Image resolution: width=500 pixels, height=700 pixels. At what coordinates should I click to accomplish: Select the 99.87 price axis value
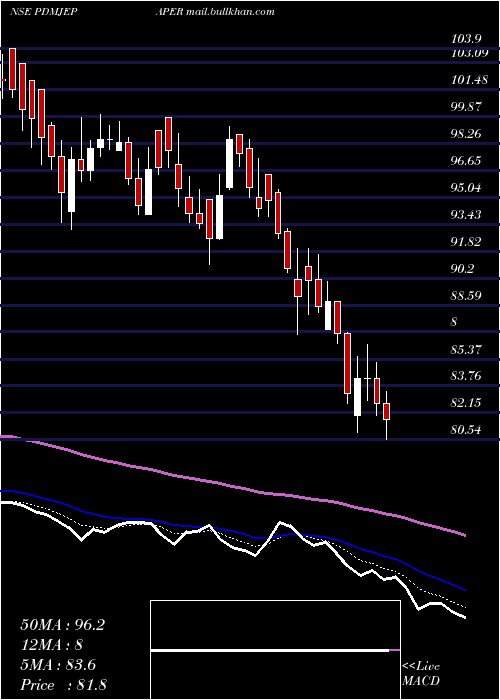pos(467,107)
